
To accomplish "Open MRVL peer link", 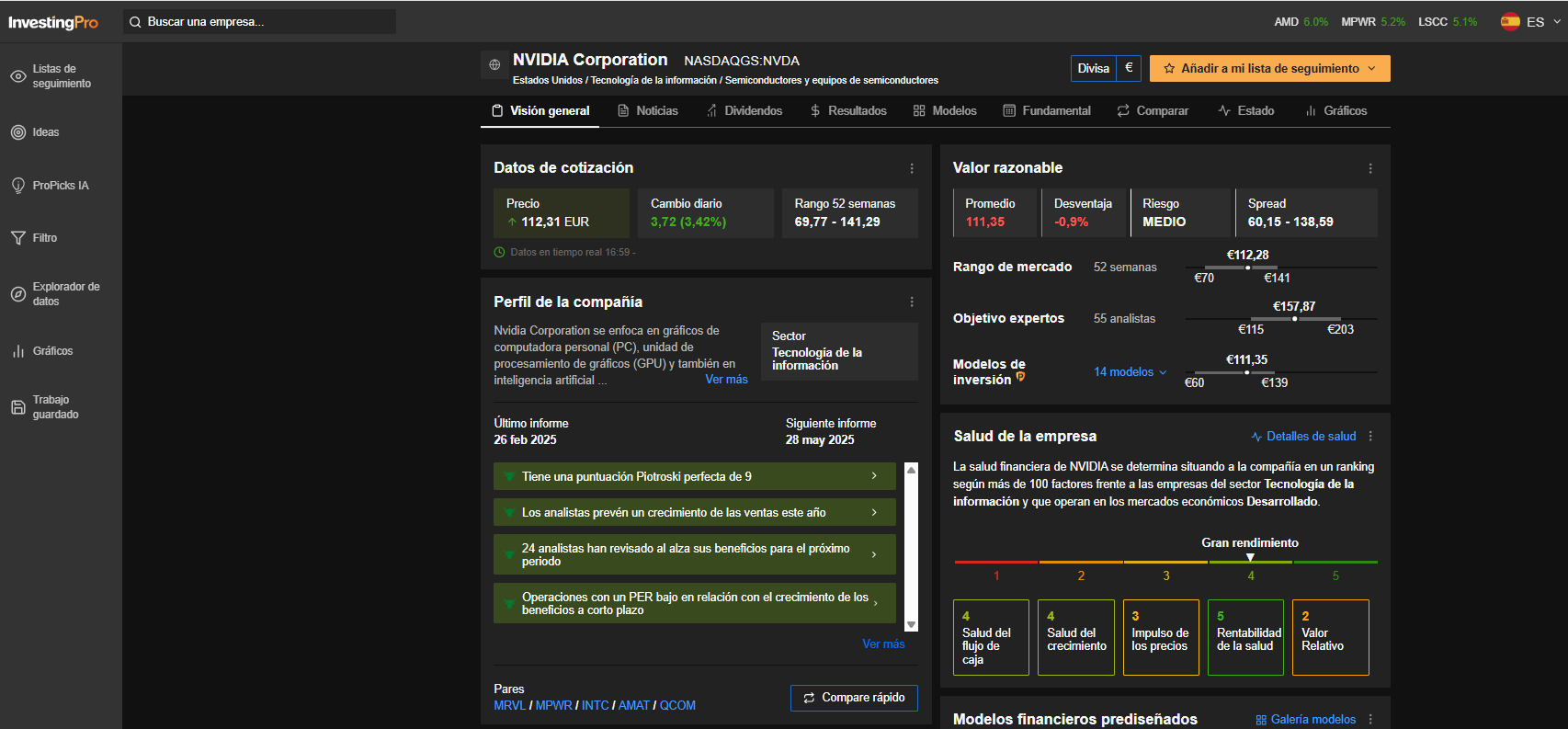I will (x=509, y=705).
